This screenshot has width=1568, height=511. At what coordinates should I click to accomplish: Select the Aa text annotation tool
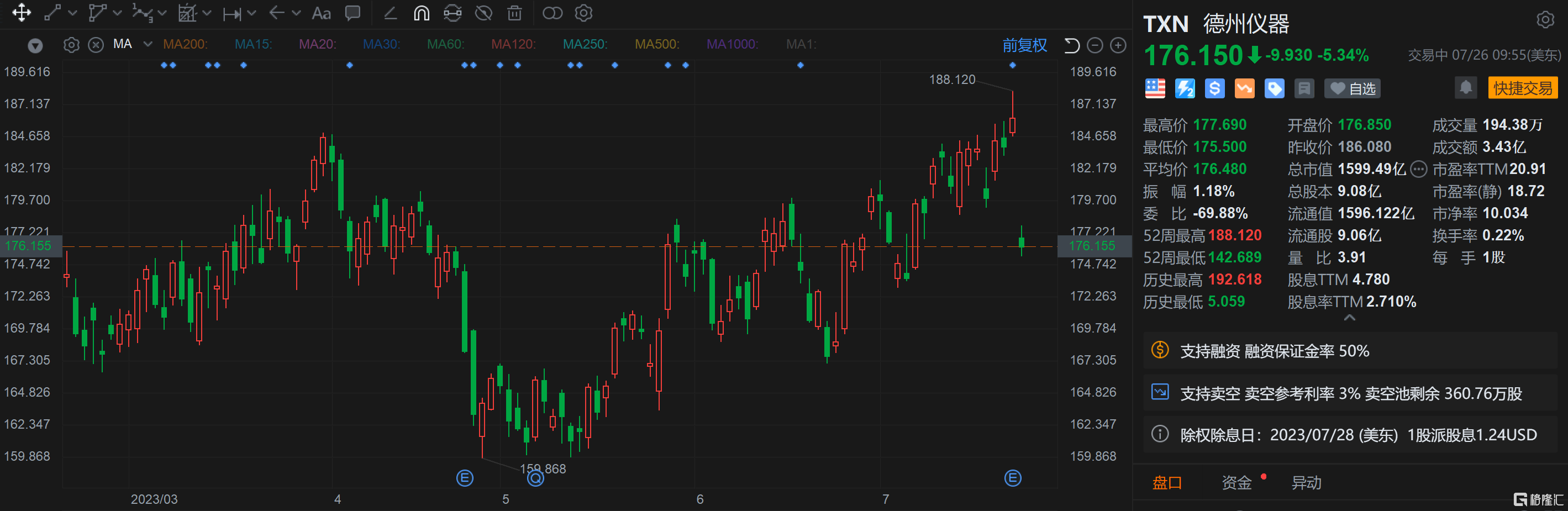pos(321,13)
